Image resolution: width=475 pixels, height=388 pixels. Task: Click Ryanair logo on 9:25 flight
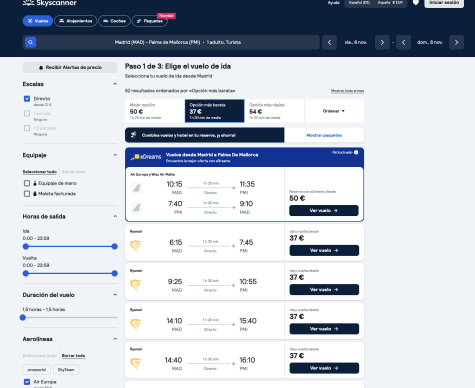pyautogui.click(x=136, y=285)
